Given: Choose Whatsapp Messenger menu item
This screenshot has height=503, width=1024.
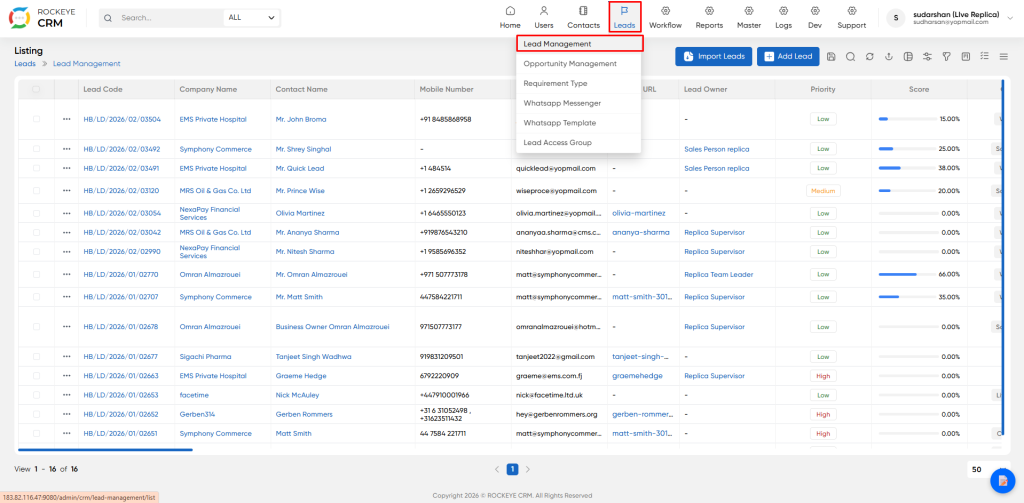Looking at the screenshot, I should (579, 103).
